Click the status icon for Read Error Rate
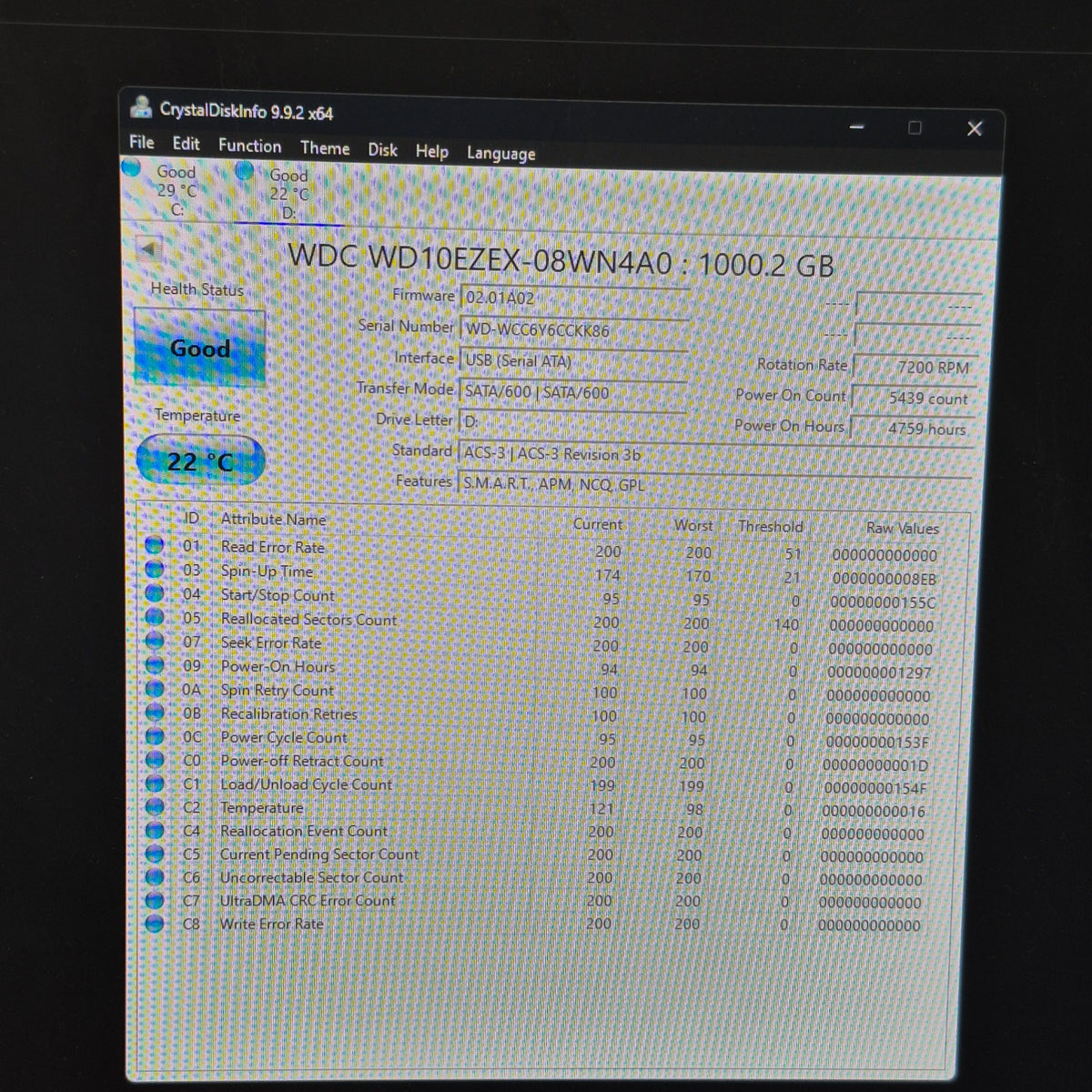Image resolution: width=1092 pixels, height=1092 pixels. [155, 546]
